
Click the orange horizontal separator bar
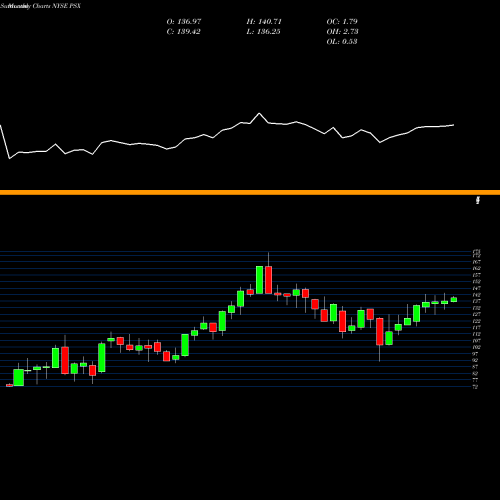[250, 192]
